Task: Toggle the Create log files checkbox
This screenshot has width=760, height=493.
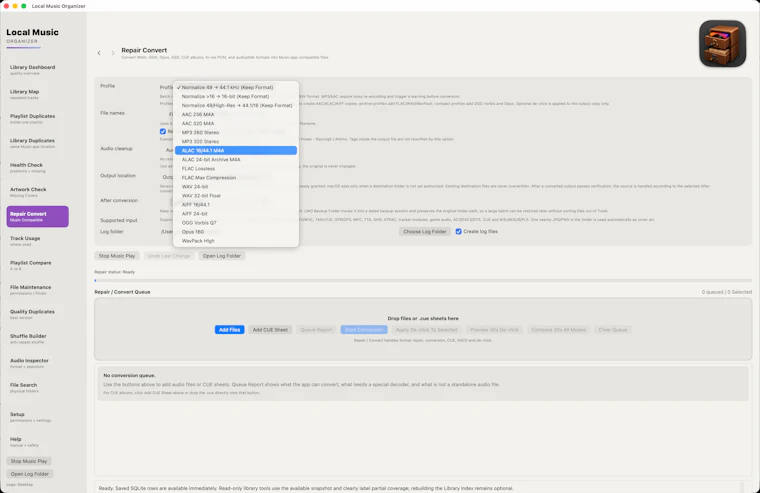Action: pos(459,232)
